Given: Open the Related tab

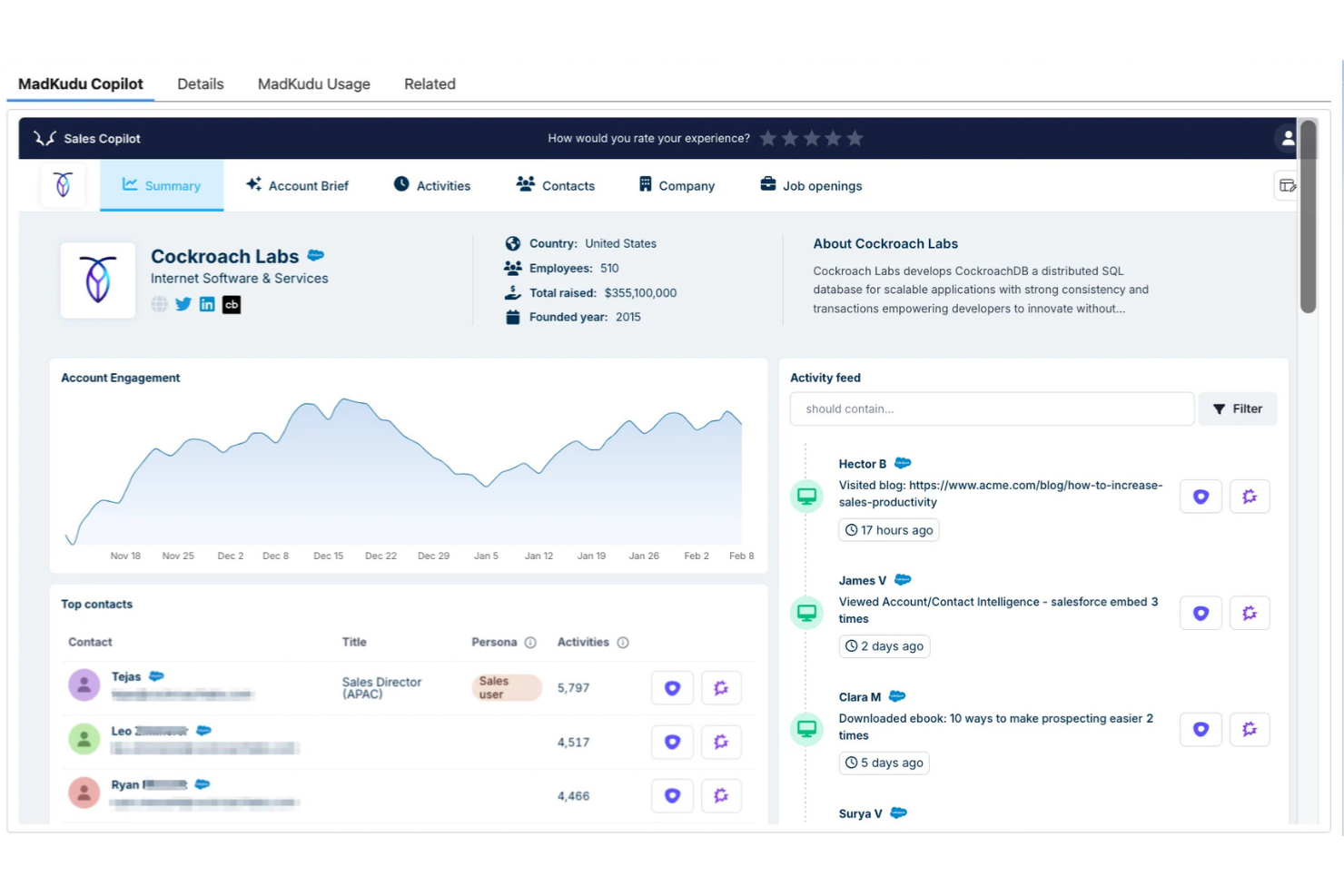Looking at the screenshot, I should (430, 84).
